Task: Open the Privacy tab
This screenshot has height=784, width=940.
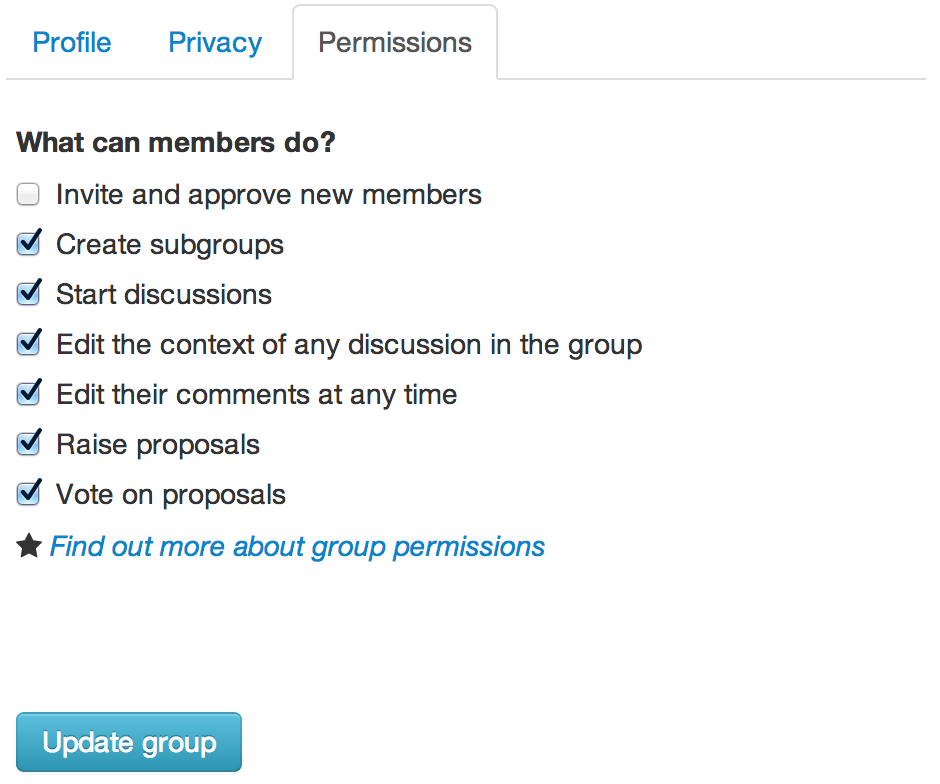Action: pyautogui.click(x=215, y=43)
